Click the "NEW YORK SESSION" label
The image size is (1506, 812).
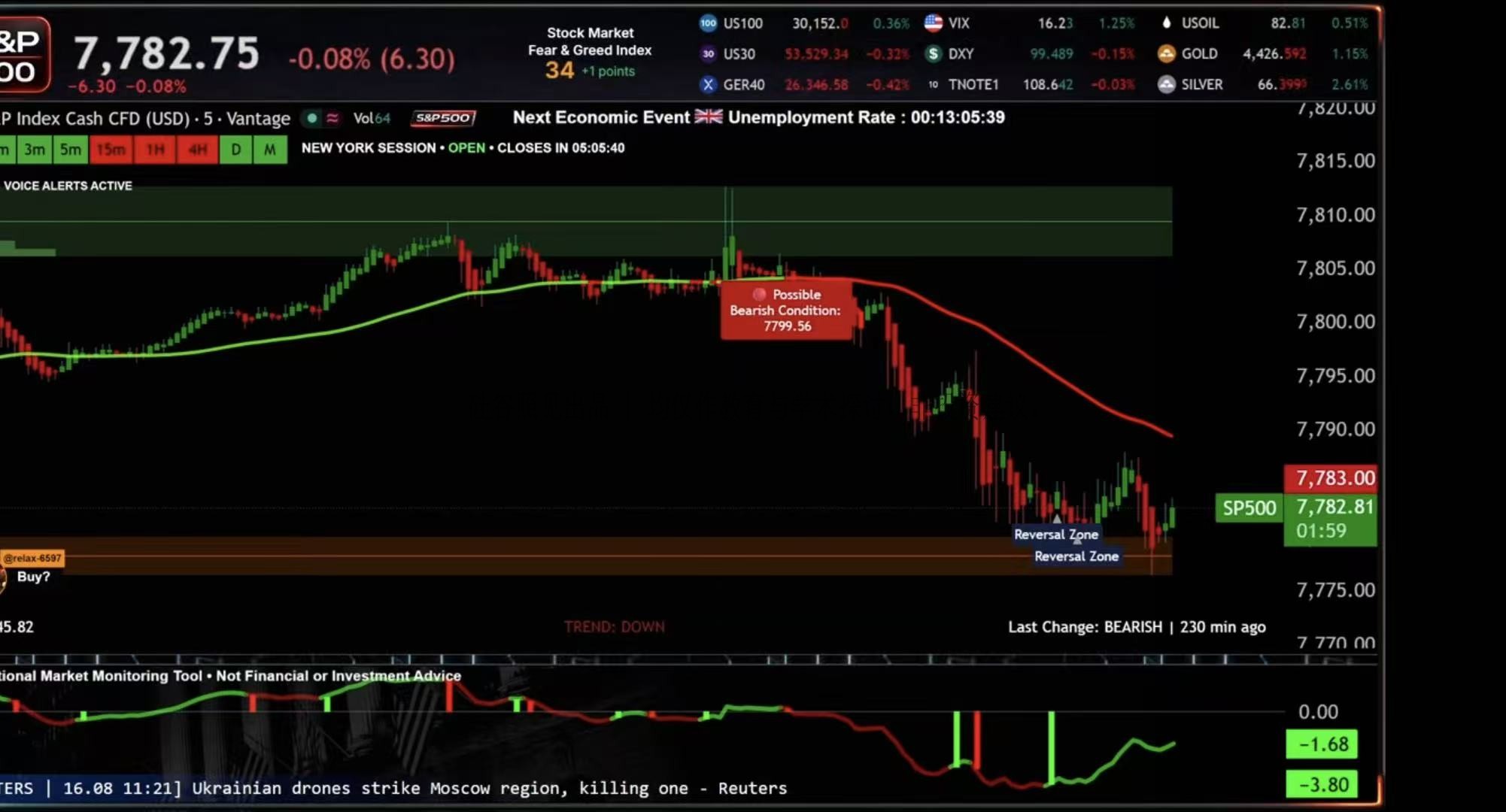click(369, 148)
